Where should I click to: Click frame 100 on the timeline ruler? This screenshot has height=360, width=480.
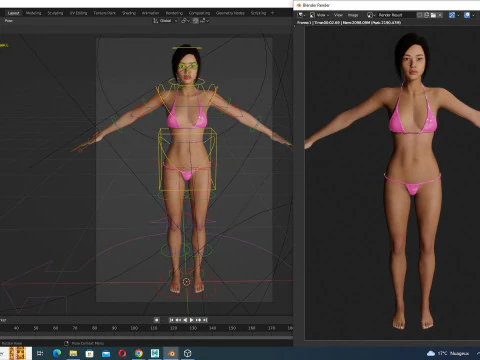[x=134, y=328]
